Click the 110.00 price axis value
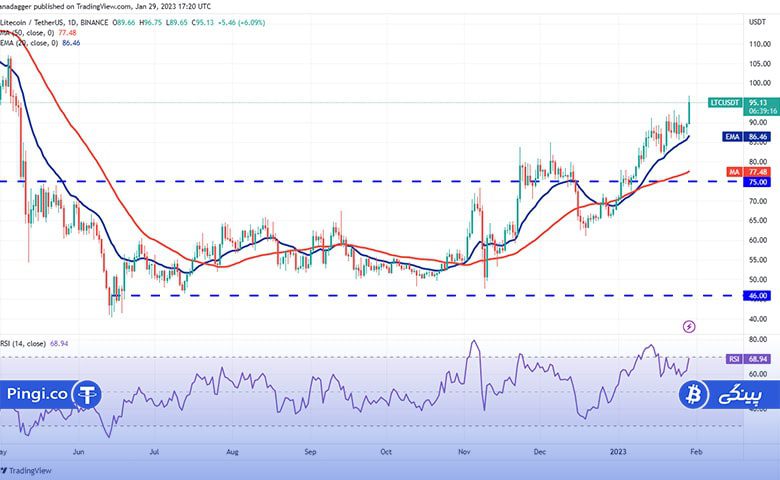The width and height of the screenshot is (780, 480). (x=760, y=44)
